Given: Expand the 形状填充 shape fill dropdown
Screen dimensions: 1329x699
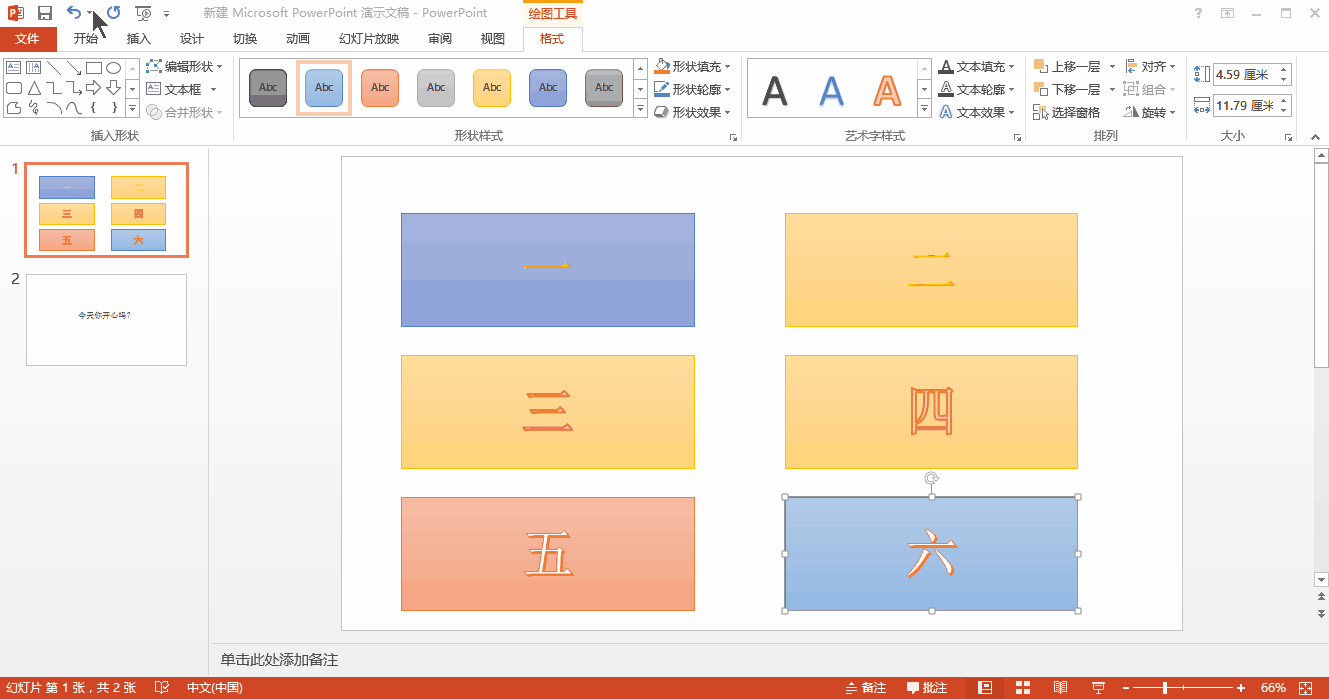Looking at the screenshot, I should click(x=727, y=66).
